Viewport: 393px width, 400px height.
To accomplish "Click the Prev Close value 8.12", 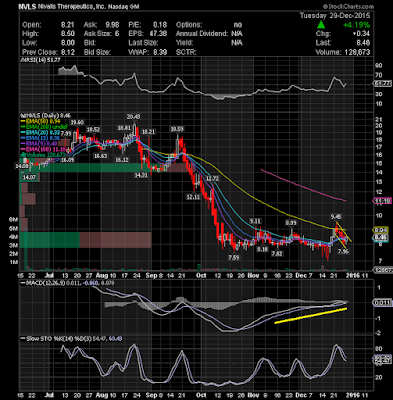I will coord(68,52).
